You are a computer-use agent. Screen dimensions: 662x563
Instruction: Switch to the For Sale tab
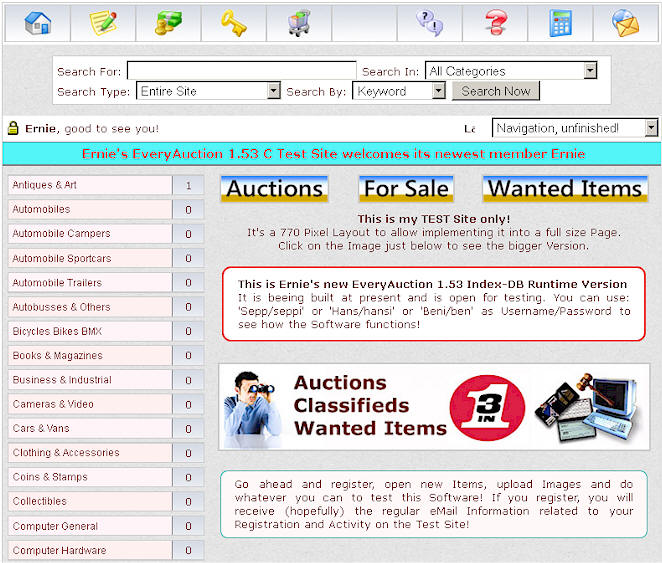(406, 189)
